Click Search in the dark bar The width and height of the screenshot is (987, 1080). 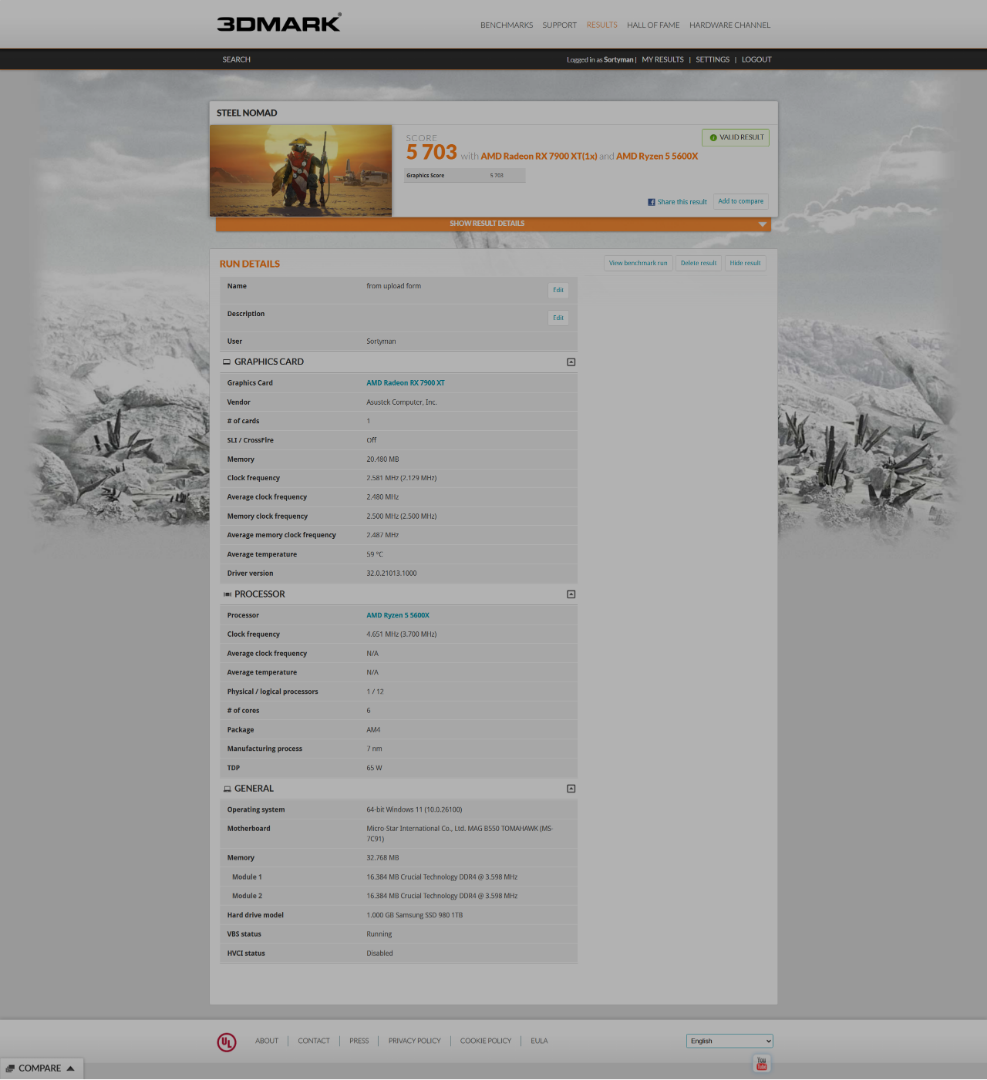[236, 60]
